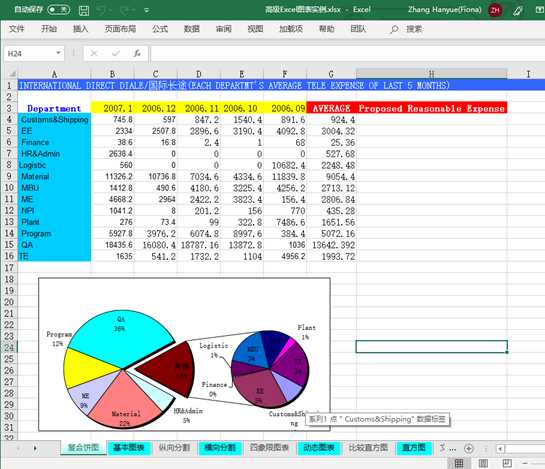Click the Logistic data label in chart
Screen dimensions: 545x469
[x=213, y=350]
